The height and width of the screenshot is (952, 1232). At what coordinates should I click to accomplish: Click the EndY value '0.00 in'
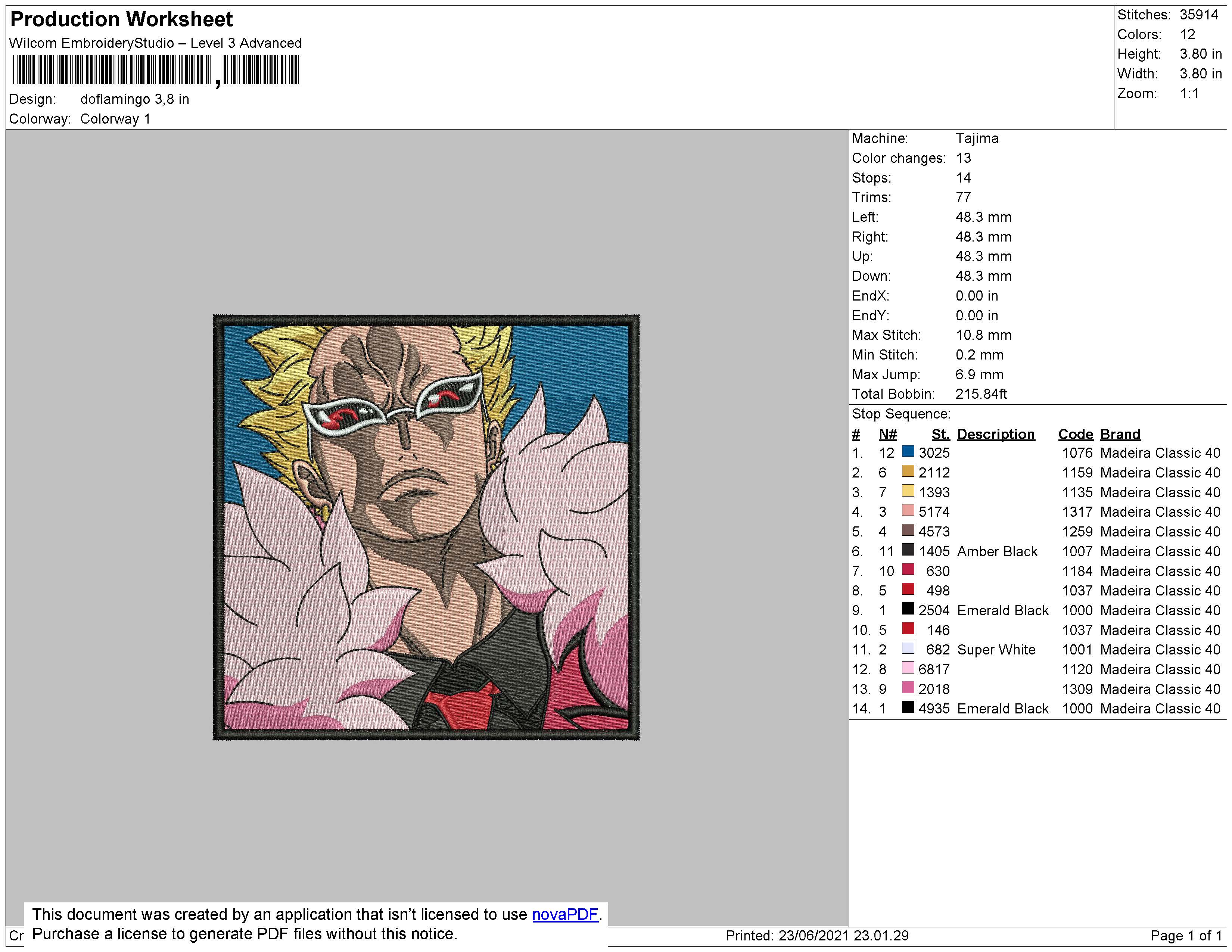977,315
